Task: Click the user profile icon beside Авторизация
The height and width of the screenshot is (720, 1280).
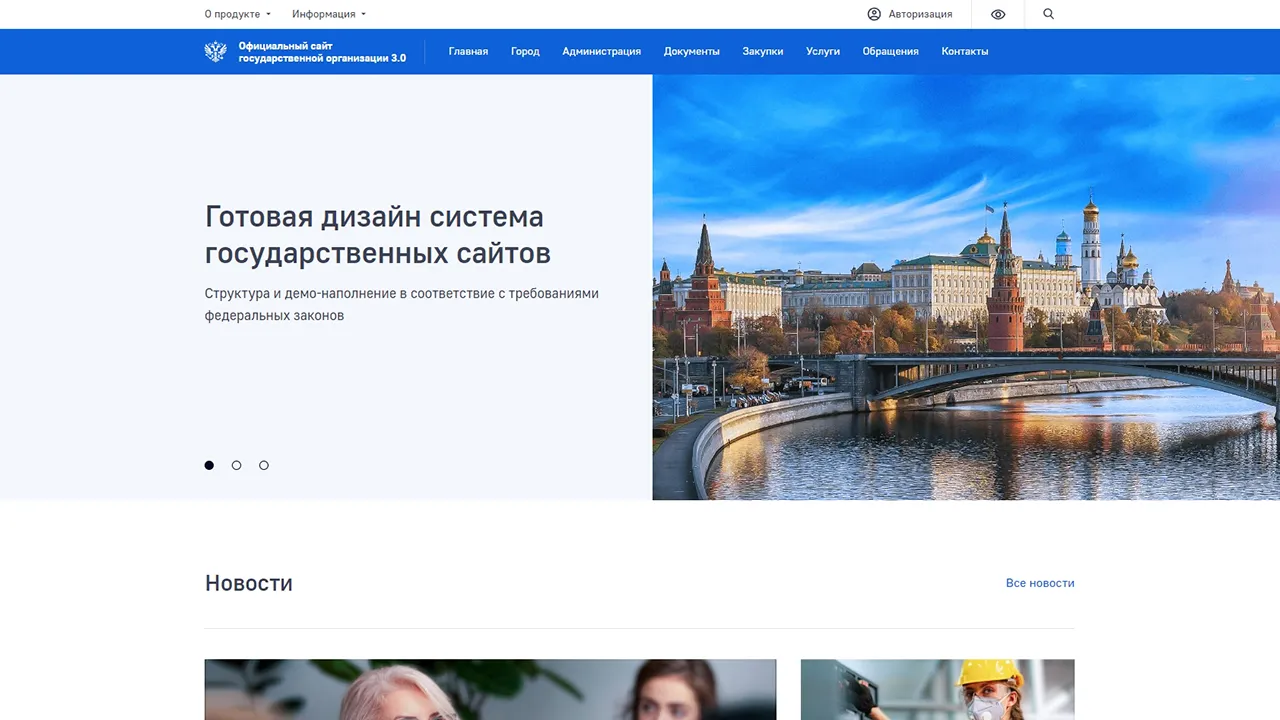Action: [x=874, y=14]
